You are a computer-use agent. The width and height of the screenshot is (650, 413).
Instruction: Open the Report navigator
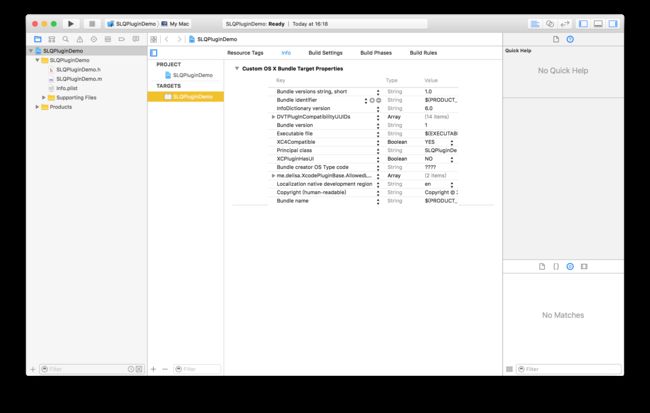pos(136,39)
